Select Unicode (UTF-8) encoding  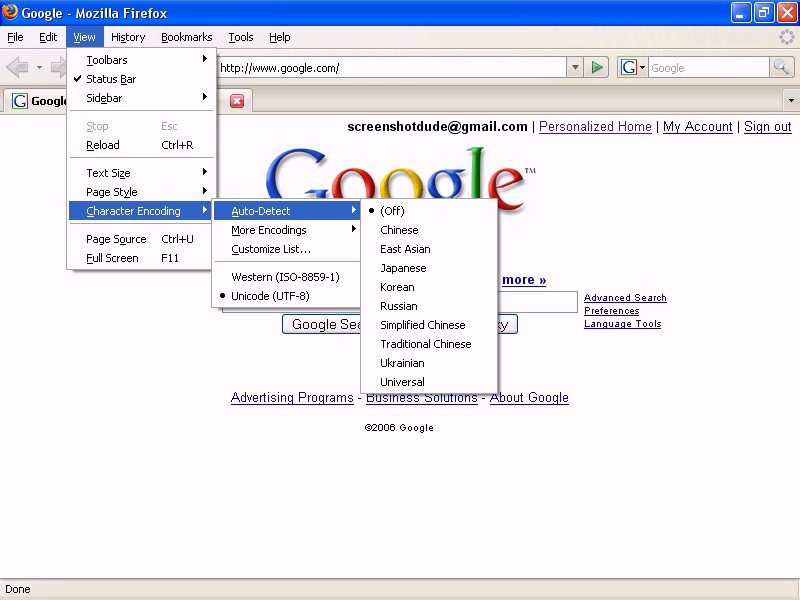click(270, 296)
